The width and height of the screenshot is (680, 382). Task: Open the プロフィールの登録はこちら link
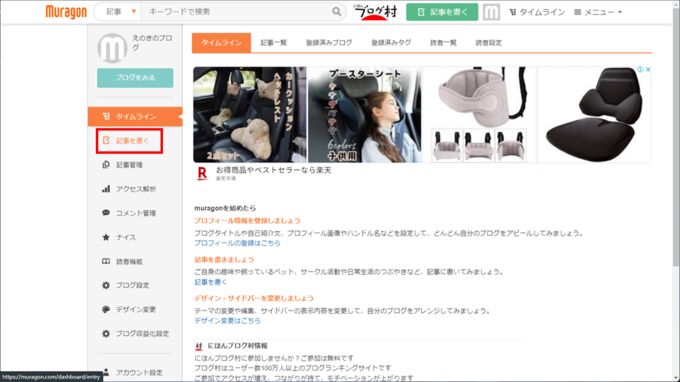click(x=237, y=243)
